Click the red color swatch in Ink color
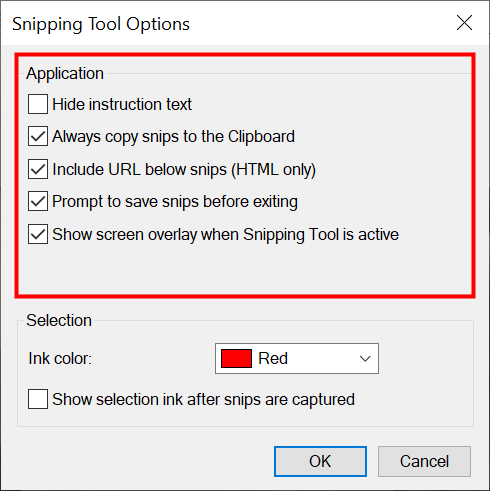This screenshot has height=491, width=490. [x=236, y=358]
